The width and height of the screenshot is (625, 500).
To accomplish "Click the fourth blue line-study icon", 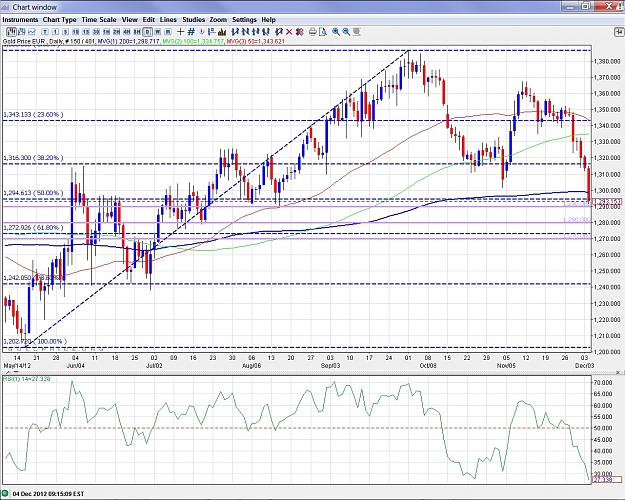I will coord(266,32).
